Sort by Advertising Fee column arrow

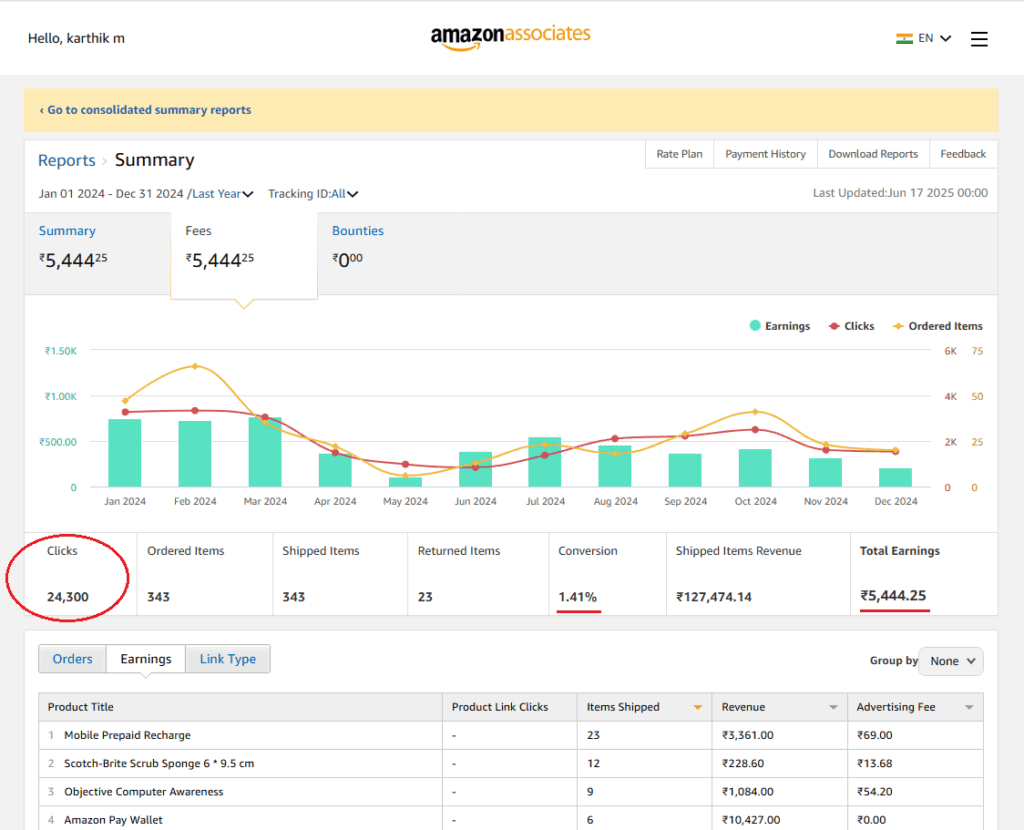pos(968,707)
